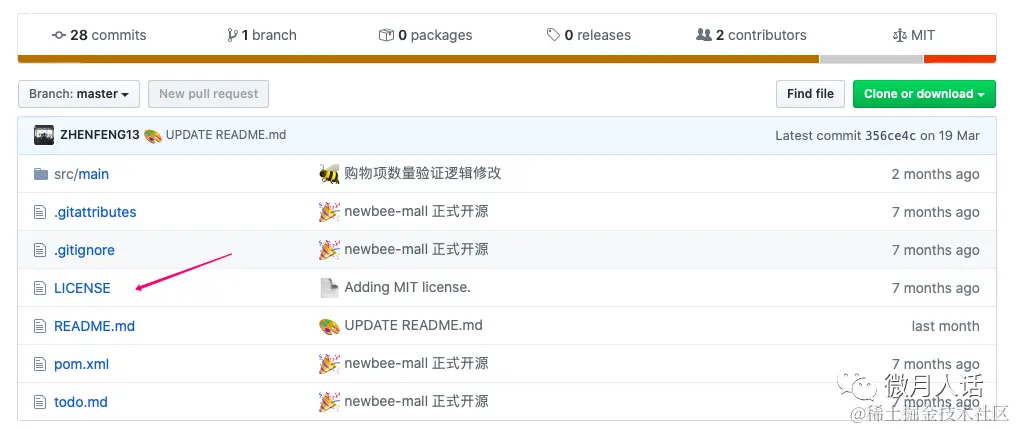
Task: Open the .gitignore file
Action: (x=84, y=250)
